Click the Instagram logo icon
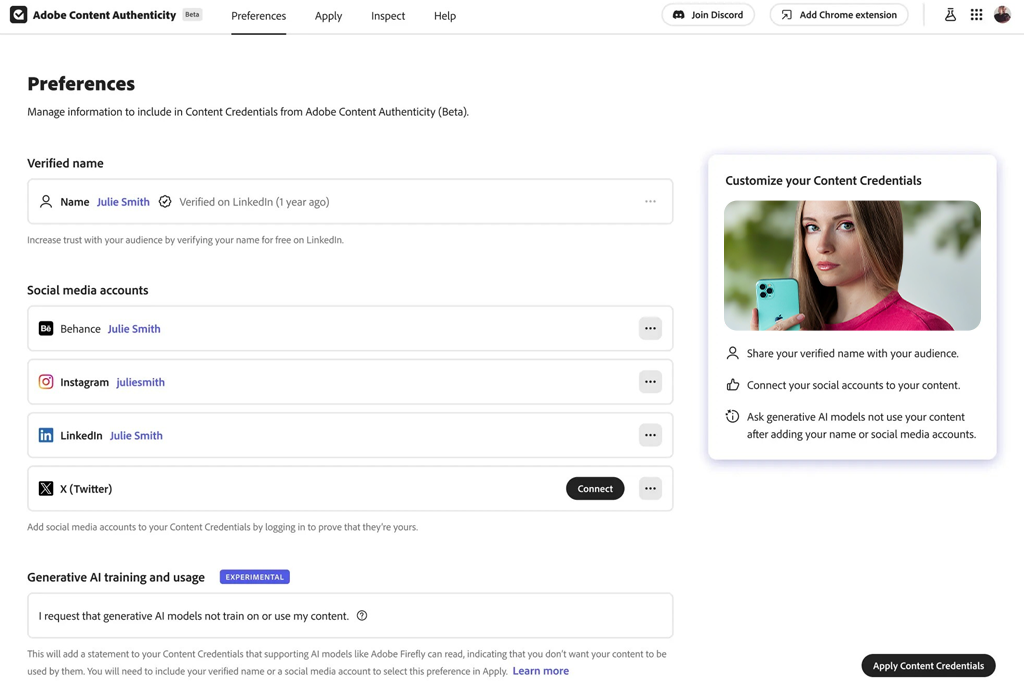 point(46,382)
